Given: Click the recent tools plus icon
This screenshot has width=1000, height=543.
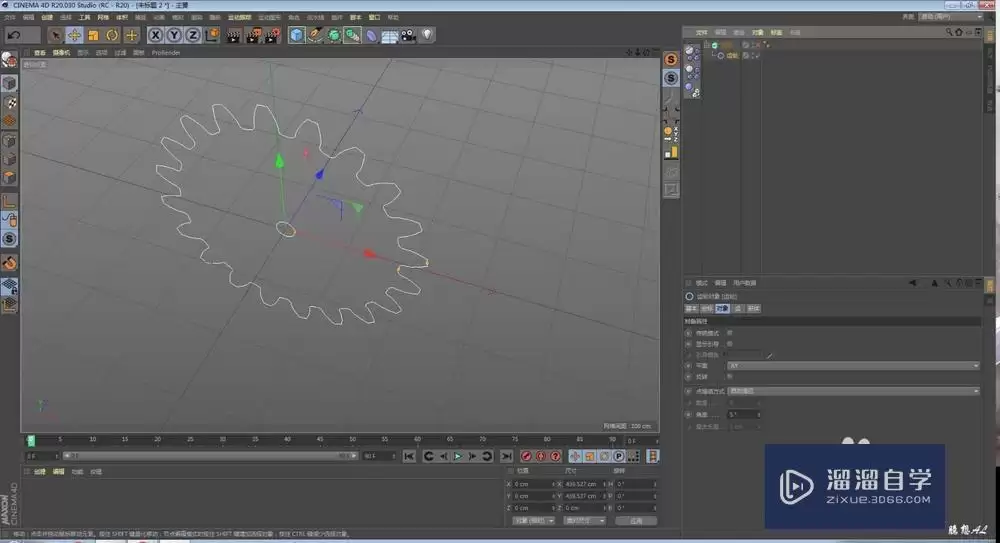Looking at the screenshot, I should (131, 35).
